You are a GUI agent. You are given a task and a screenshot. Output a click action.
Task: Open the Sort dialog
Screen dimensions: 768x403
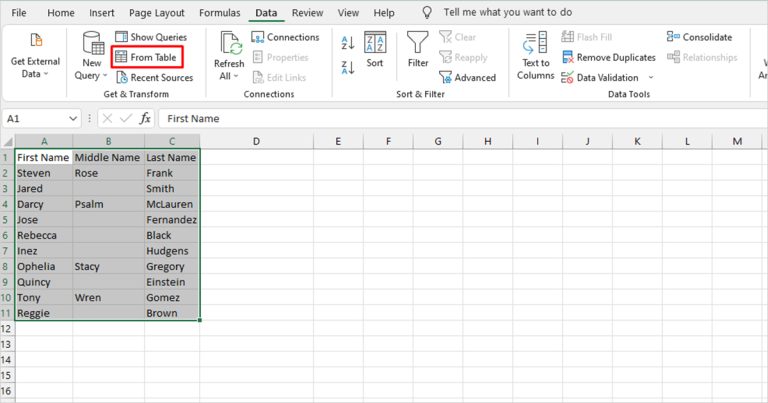tap(375, 49)
